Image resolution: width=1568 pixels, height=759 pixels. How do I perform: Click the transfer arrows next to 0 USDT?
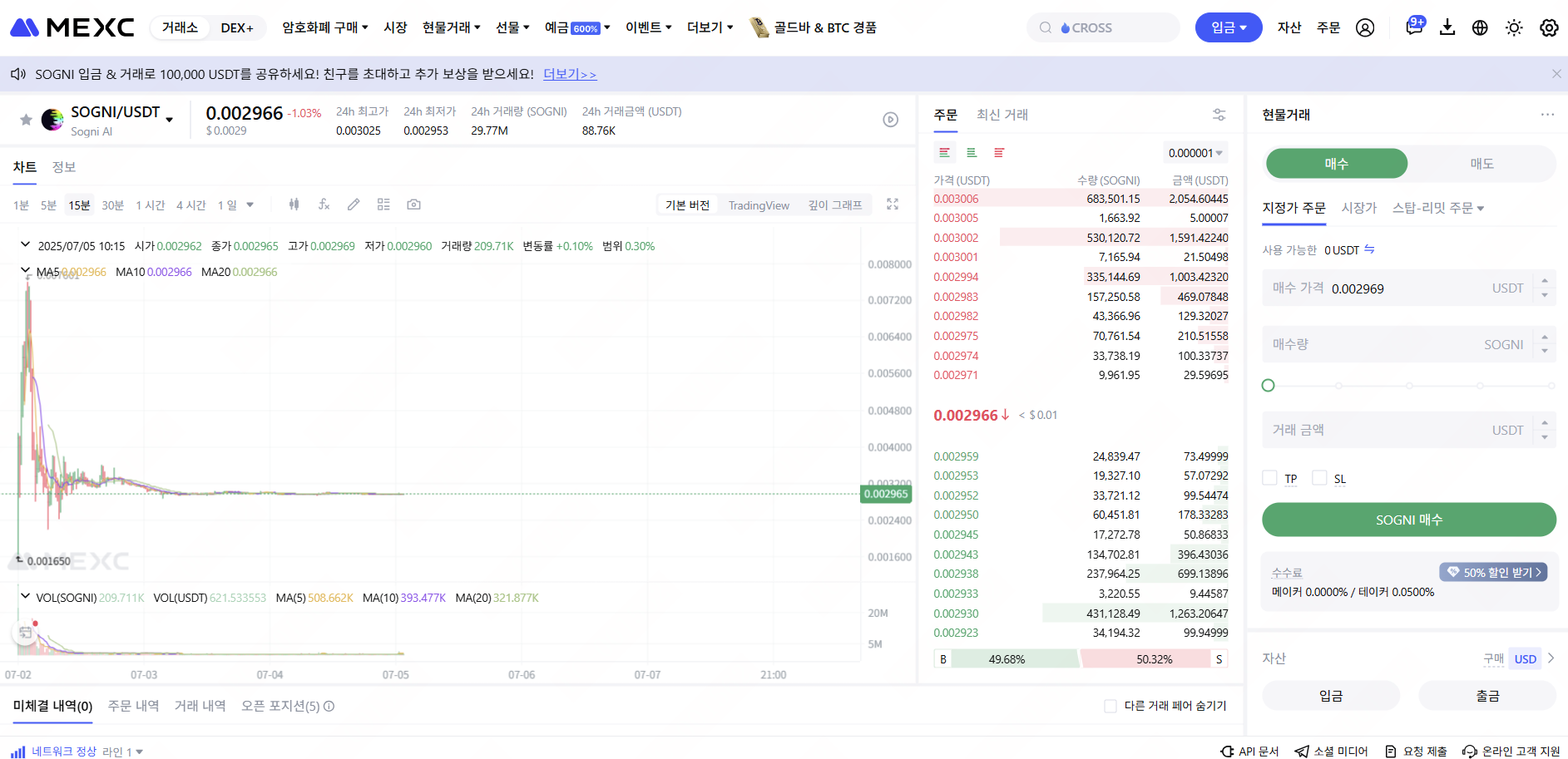point(1369,249)
